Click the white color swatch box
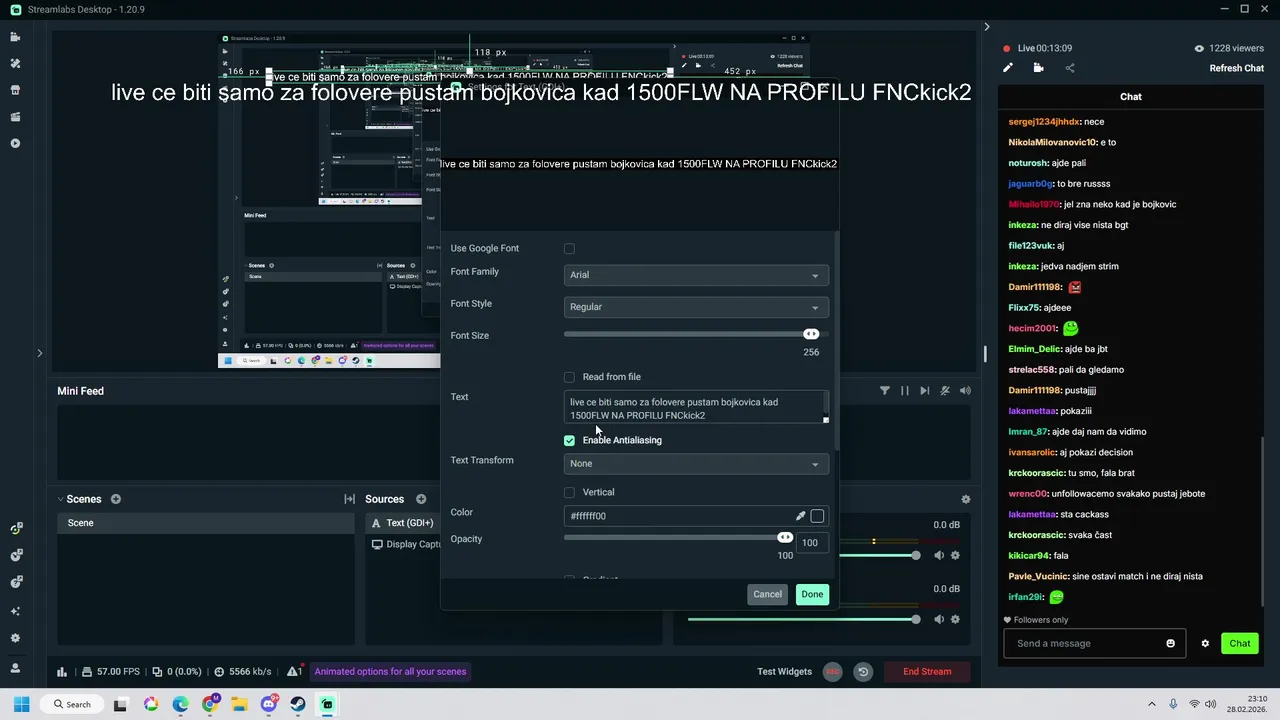 tap(817, 516)
